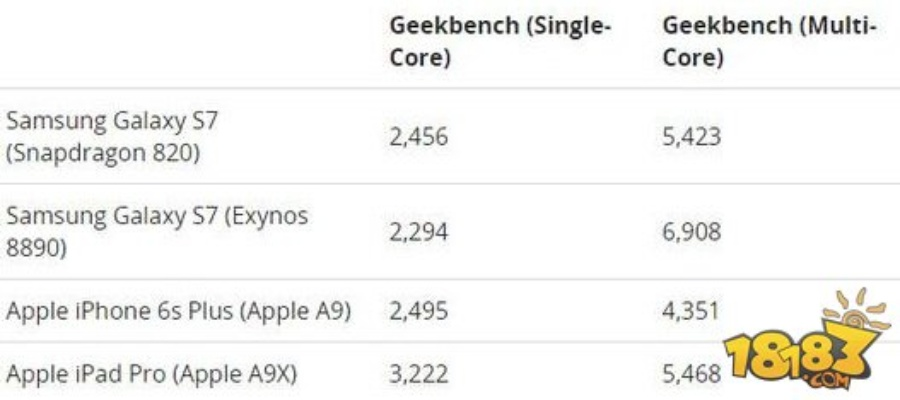
Task: Select the multi-core score 5,468
Action: pos(691,375)
